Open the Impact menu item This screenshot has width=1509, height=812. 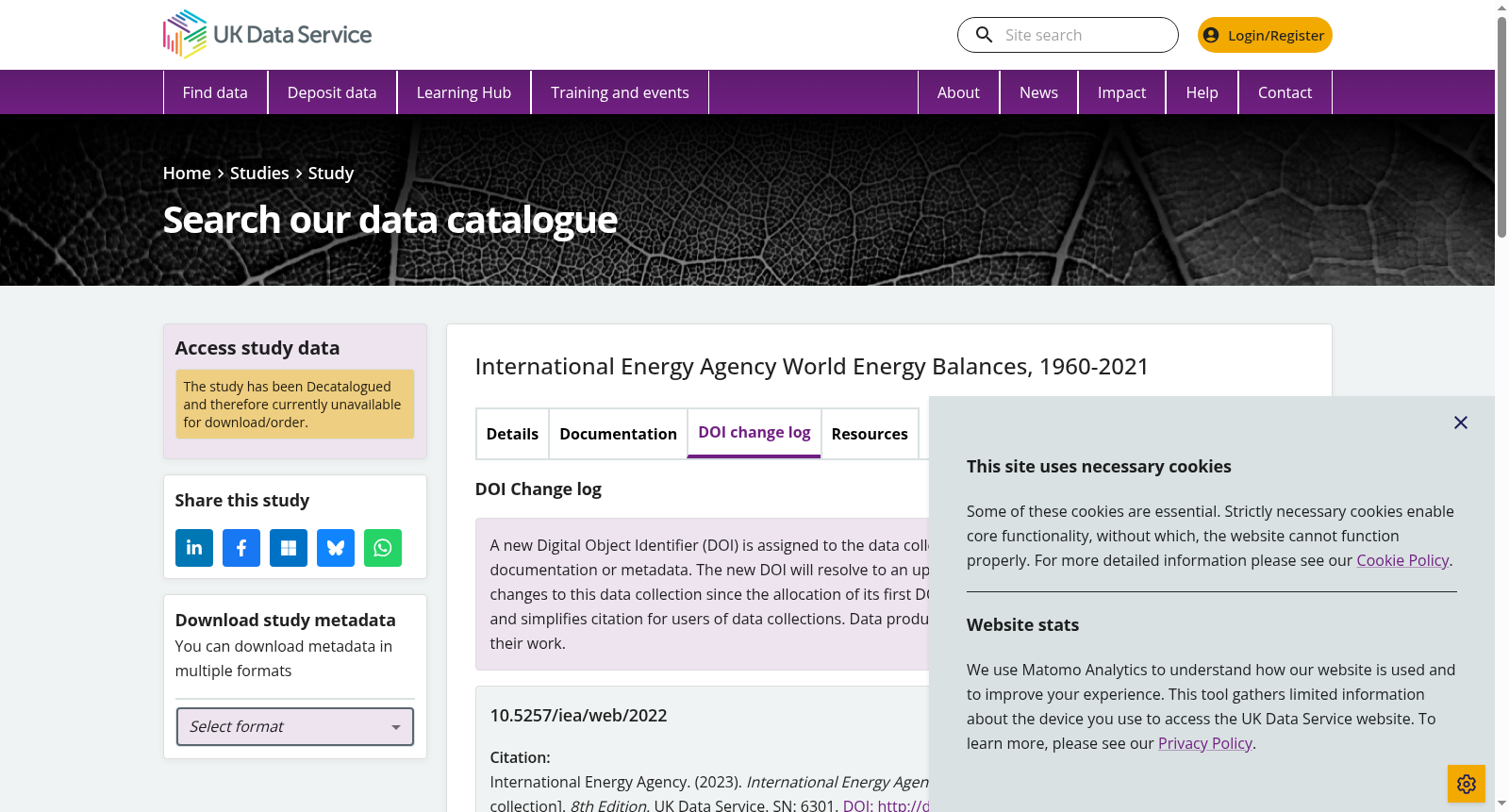pyautogui.click(x=1121, y=92)
